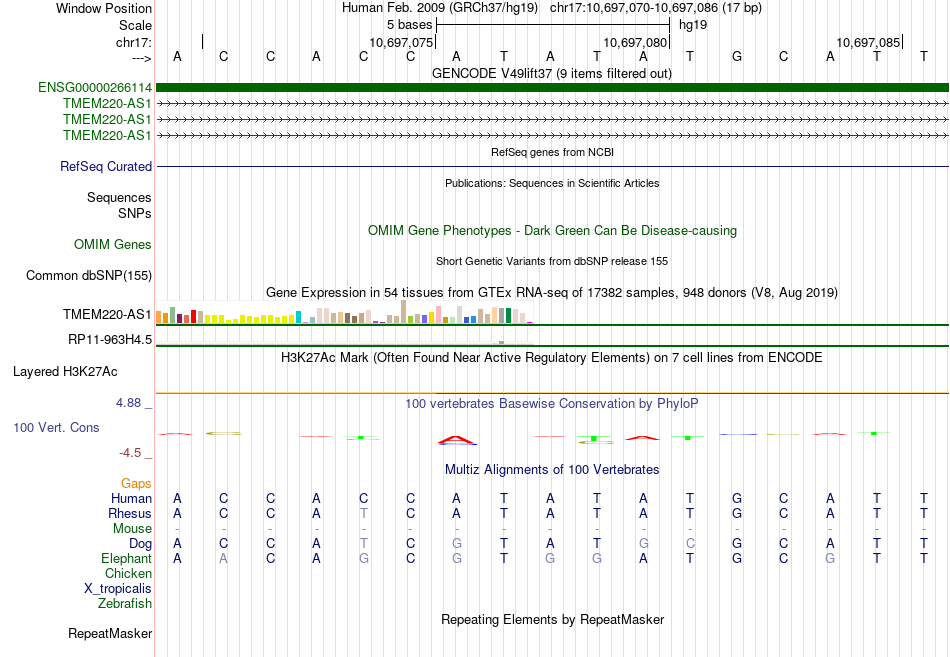Viewport: 950px width, 657px height.
Task: Select TMEM220-AS1 label beside GTEx bar chart
Action: pos(107,314)
